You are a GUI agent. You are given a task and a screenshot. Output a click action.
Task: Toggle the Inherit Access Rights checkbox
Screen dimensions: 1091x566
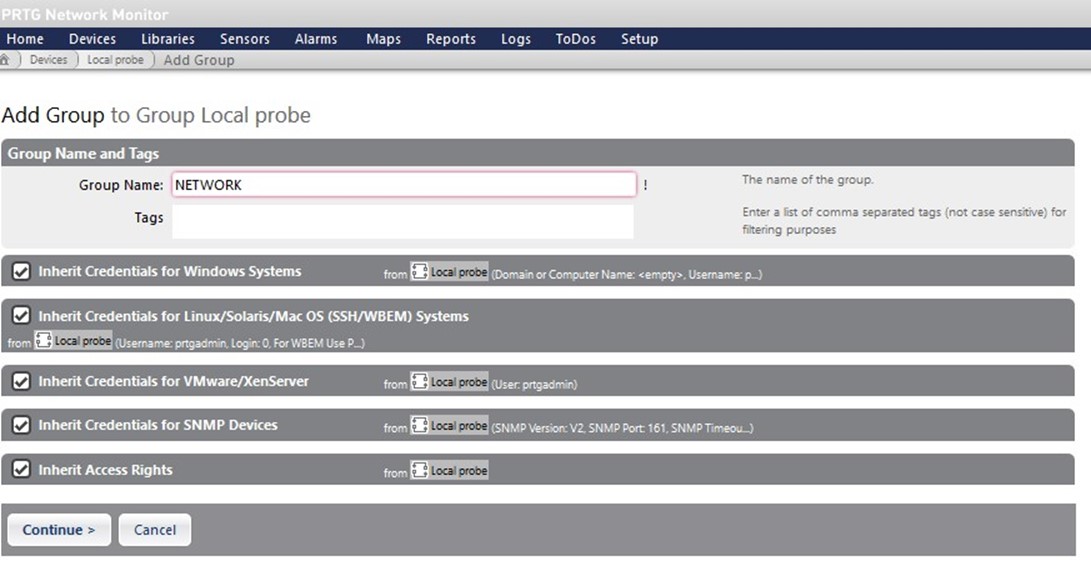(x=22, y=470)
